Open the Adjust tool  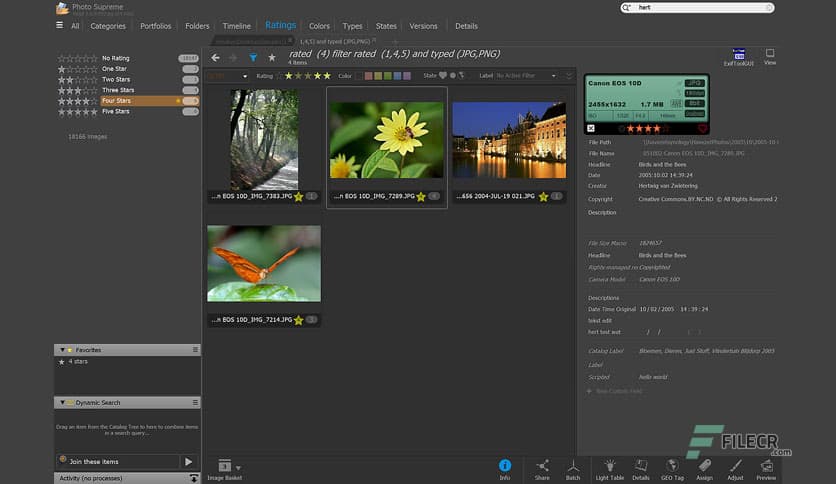point(735,470)
